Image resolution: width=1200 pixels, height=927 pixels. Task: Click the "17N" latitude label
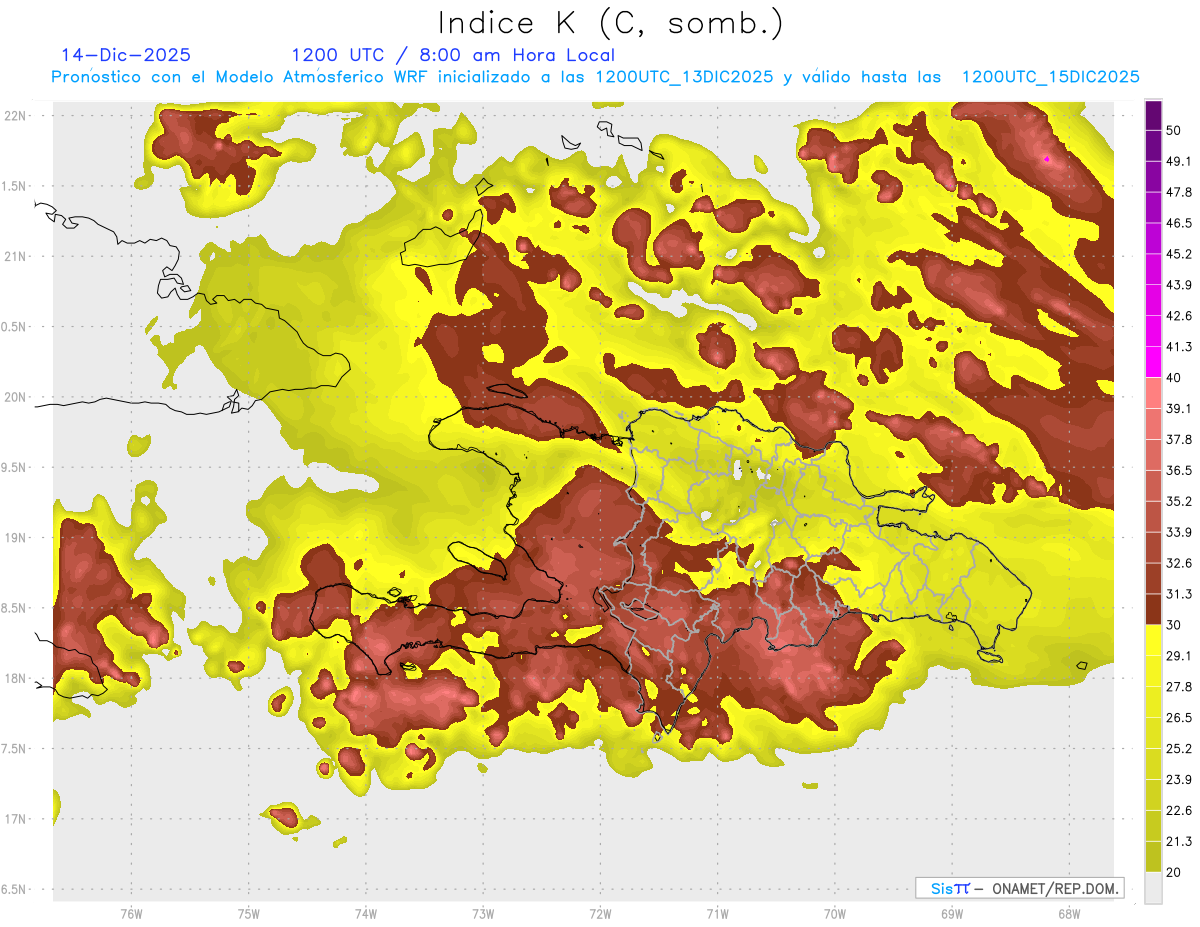[15, 819]
